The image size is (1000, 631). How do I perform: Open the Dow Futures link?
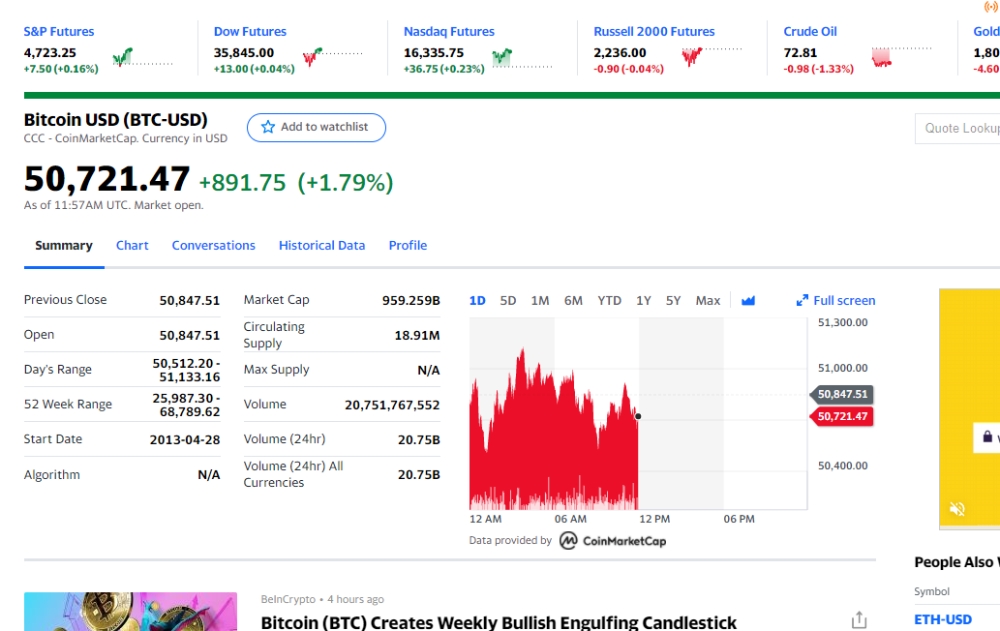tap(250, 31)
